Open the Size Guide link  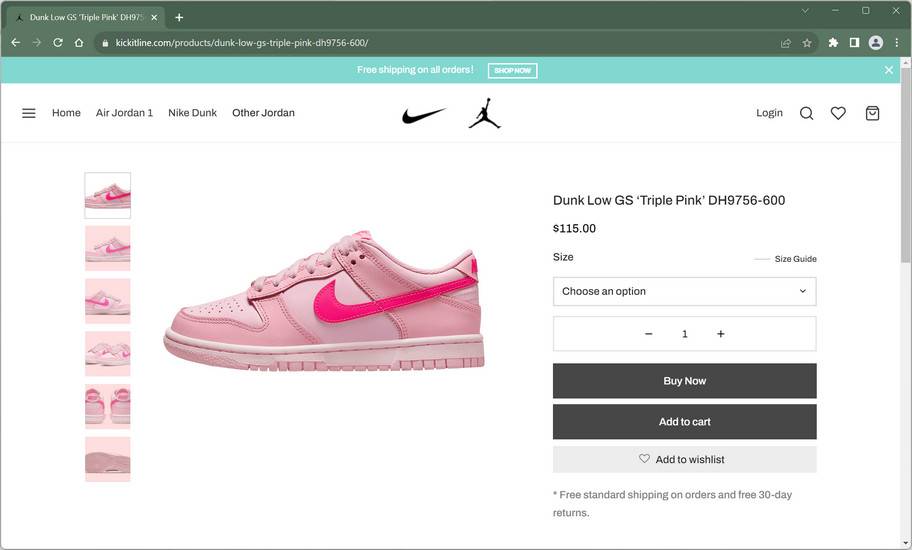click(x=795, y=259)
